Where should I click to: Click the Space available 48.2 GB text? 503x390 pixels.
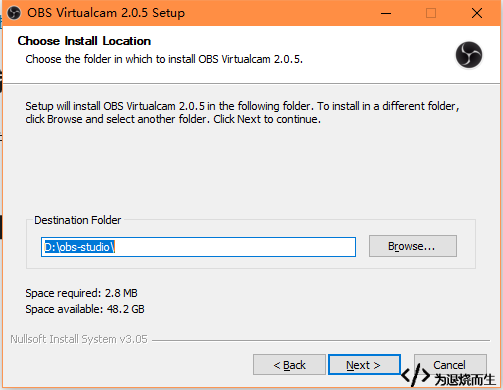(85, 309)
